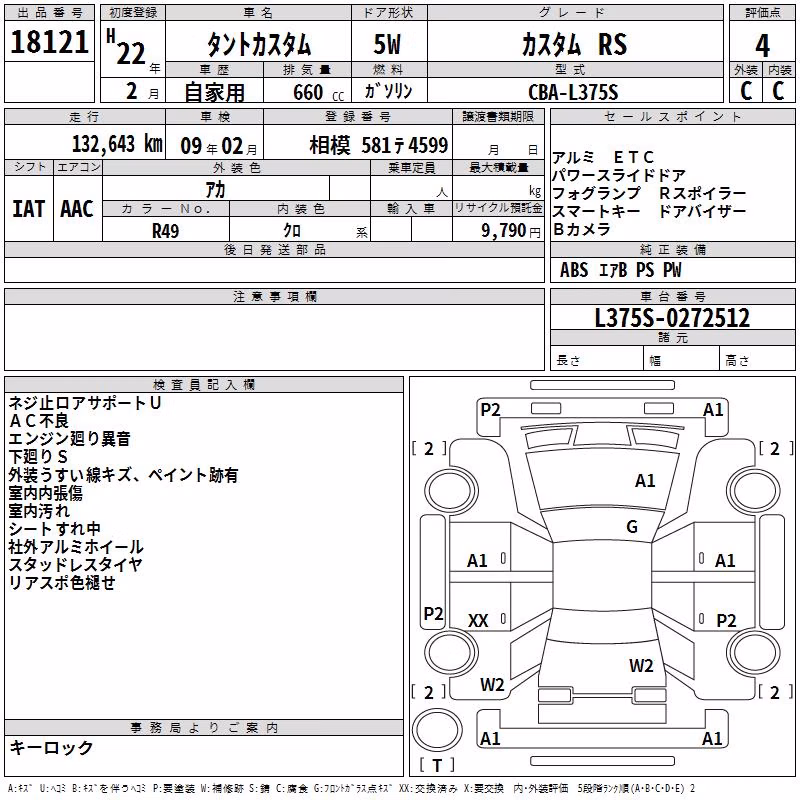Select the vehicle history value 自家用
Screen dimensions: 800x800
[214, 92]
